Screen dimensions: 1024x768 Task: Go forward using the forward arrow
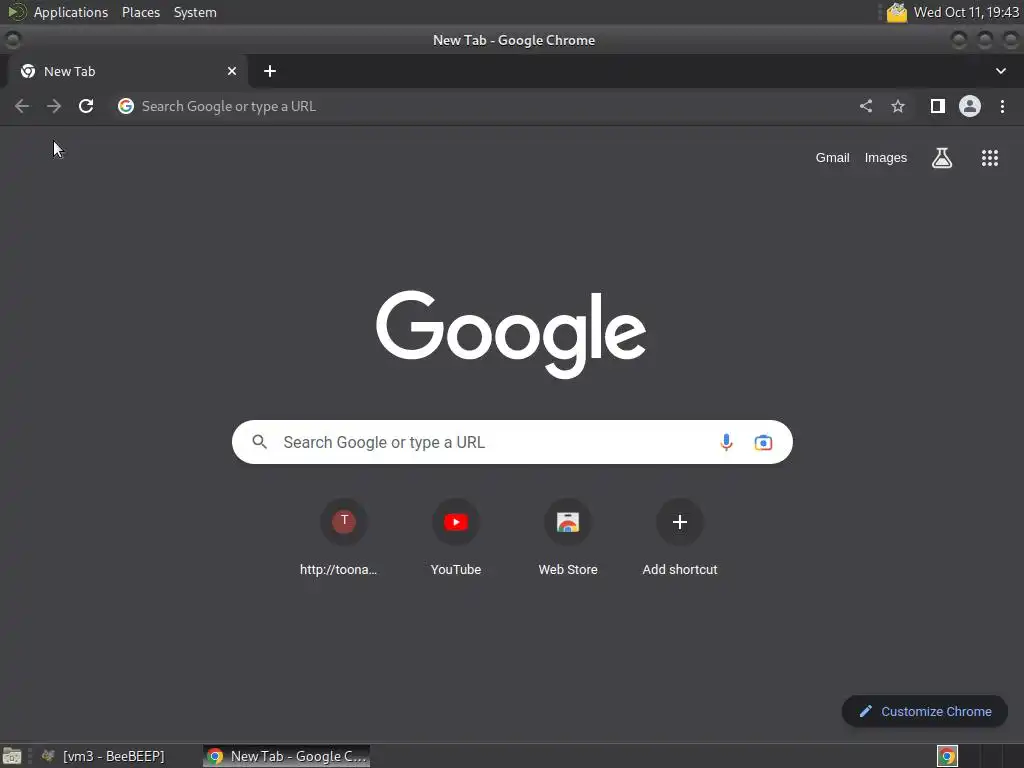(x=54, y=106)
